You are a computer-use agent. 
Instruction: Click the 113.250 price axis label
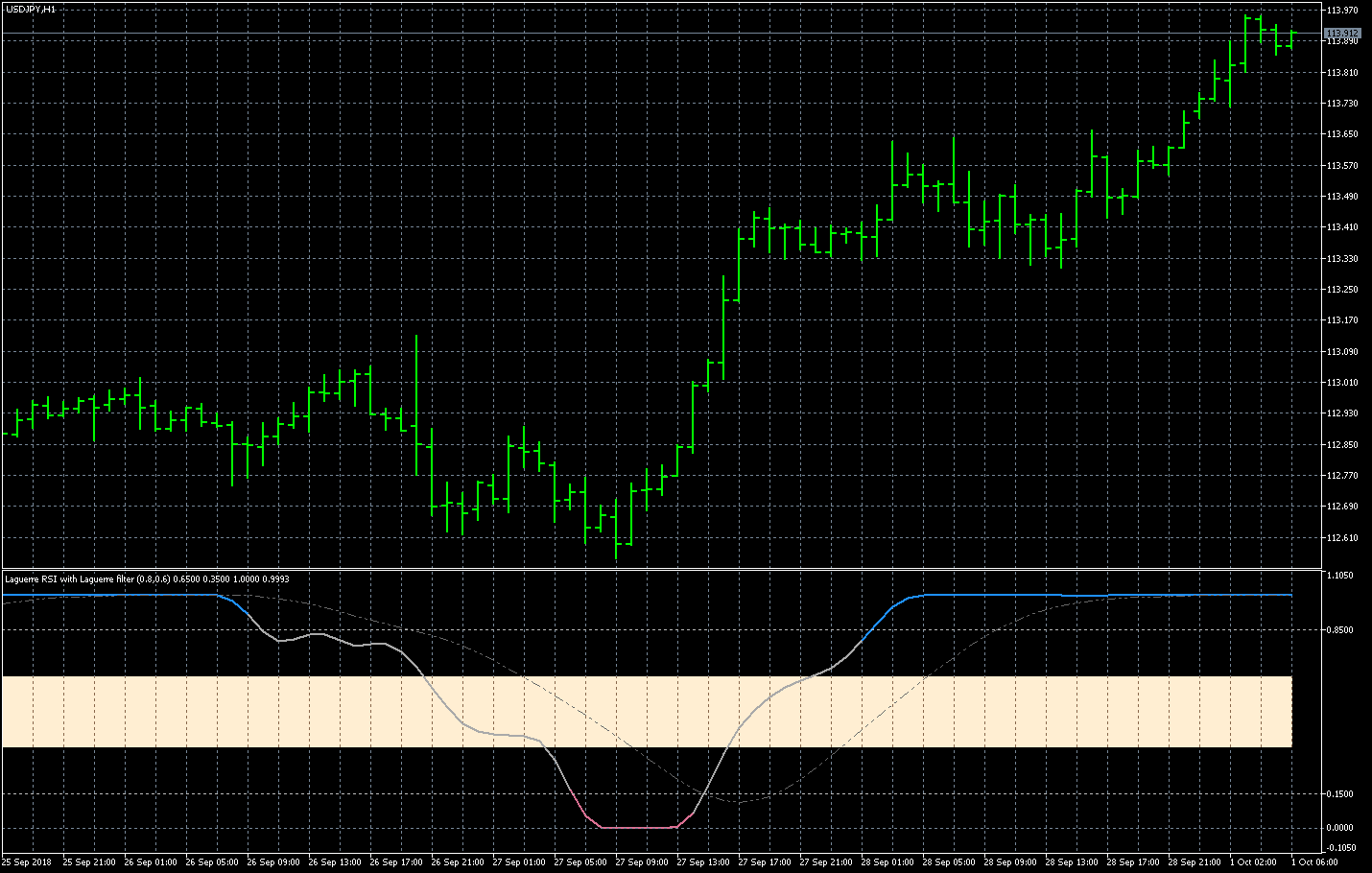click(1342, 290)
